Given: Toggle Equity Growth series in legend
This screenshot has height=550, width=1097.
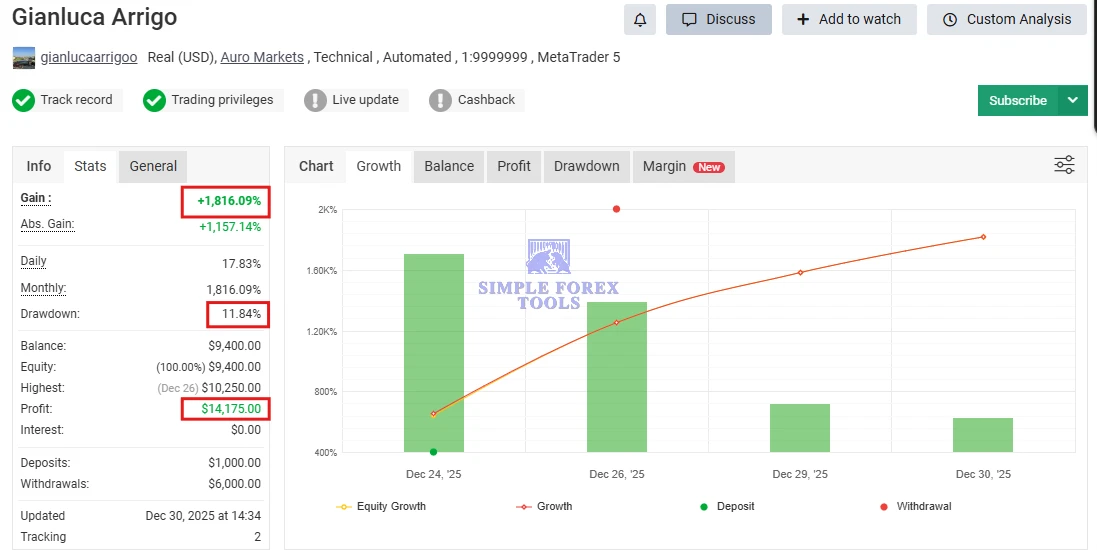Looking at the screenshot, I should point(381,506).
